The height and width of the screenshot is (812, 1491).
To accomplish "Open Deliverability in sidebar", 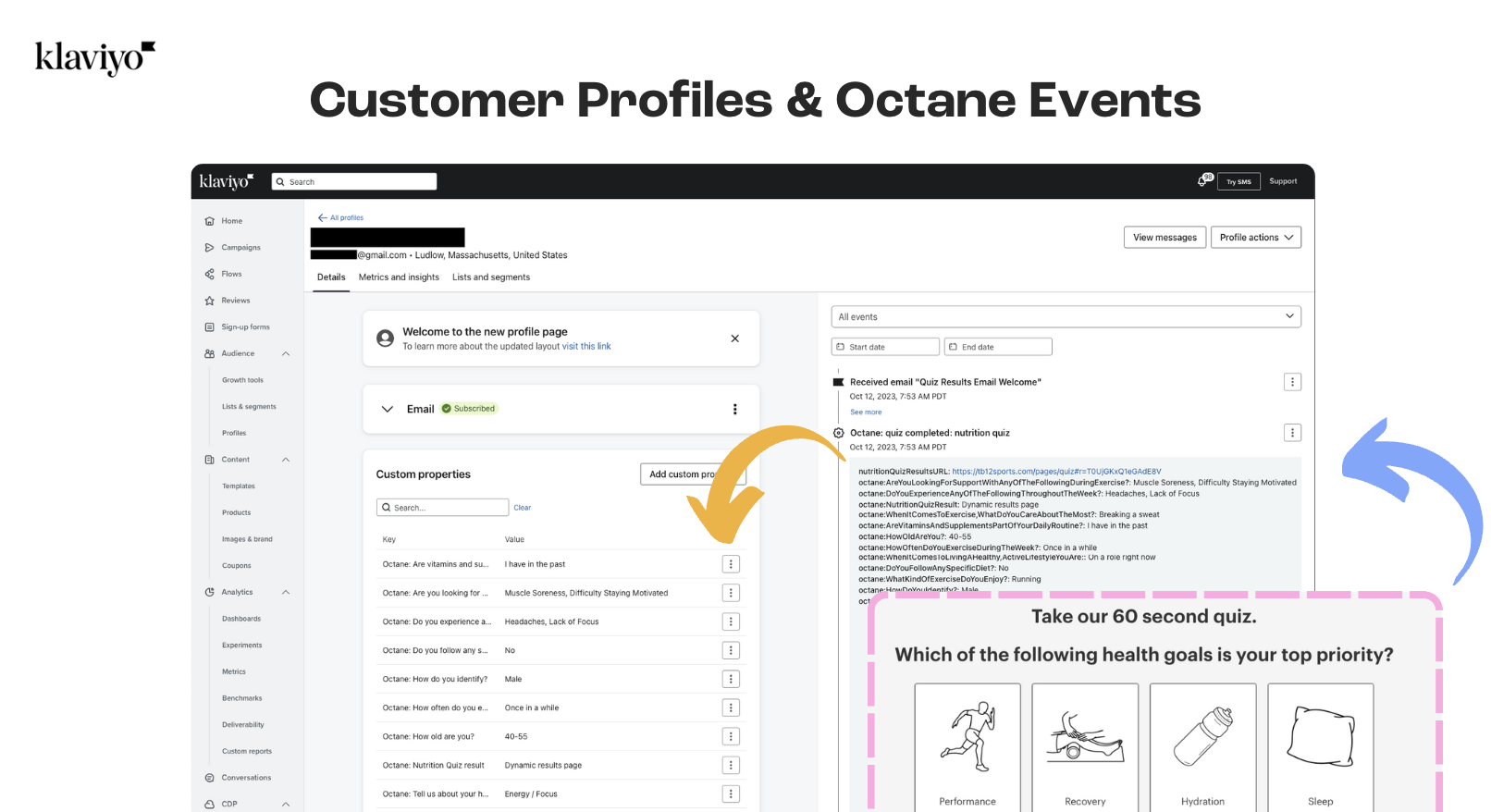I will pos(243,725).
